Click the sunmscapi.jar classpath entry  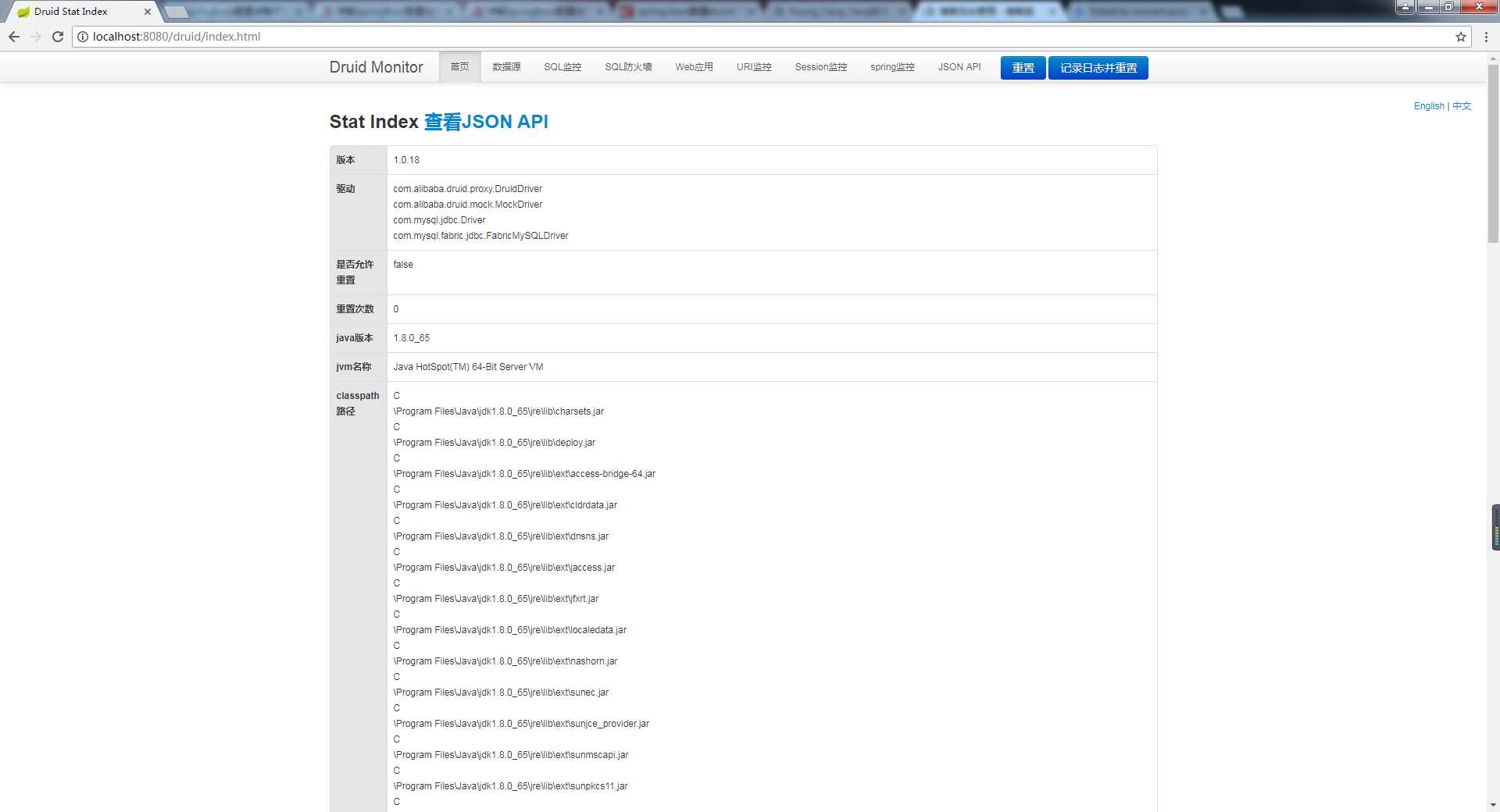[x=511, y=755]
